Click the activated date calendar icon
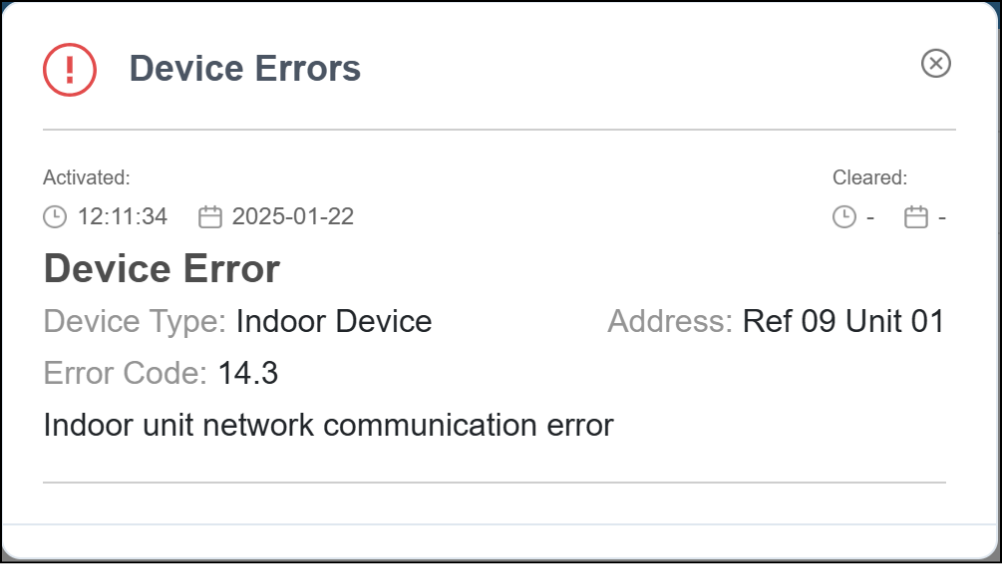 click(210, 216)
